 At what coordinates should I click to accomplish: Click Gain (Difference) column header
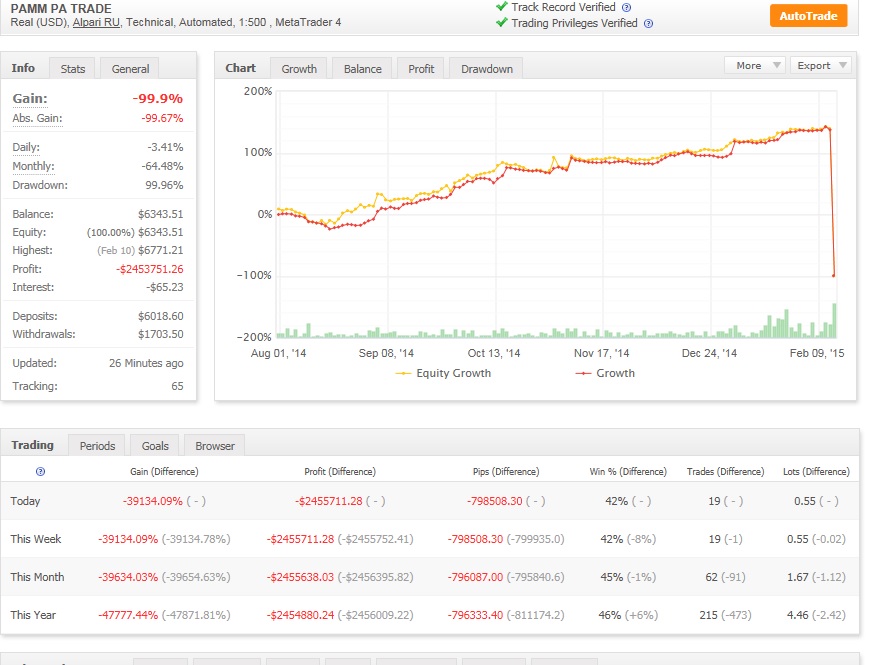tap(164, 472)
